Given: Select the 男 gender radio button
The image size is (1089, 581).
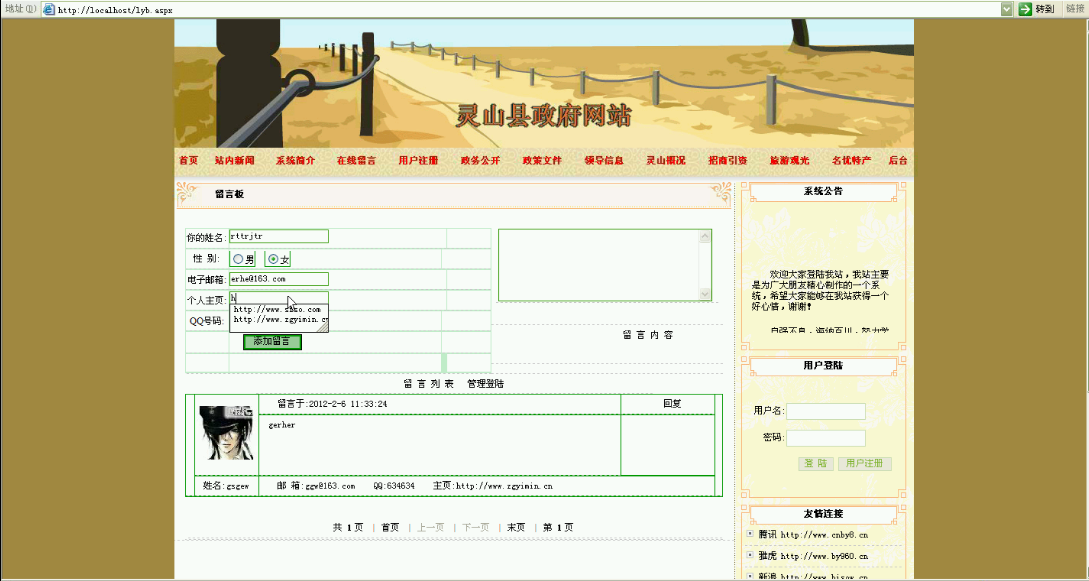Looking at the screenshot, I should (238, 259).
